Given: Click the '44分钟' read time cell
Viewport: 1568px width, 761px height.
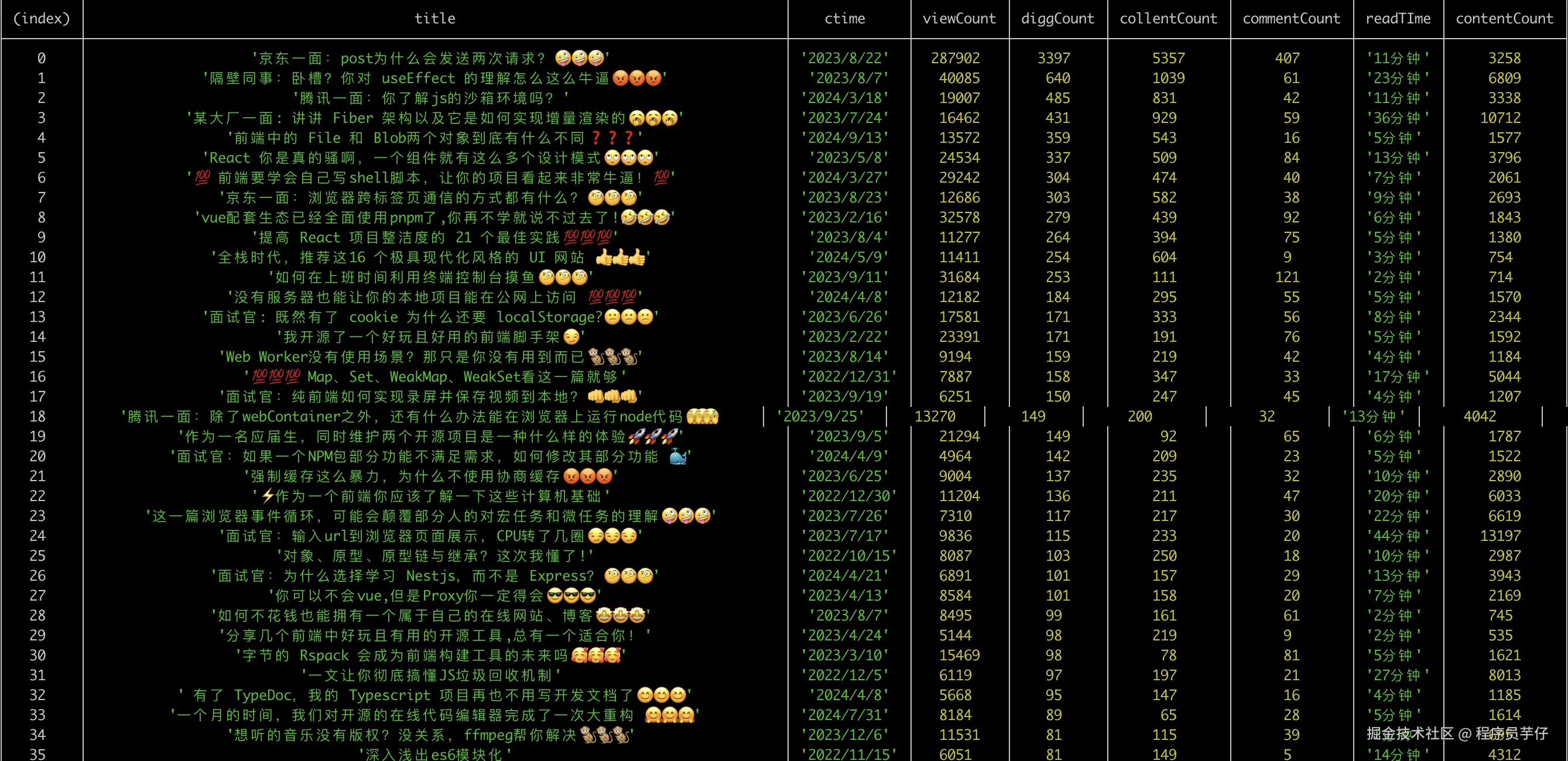Looking at the screenshot, I should click(1397, 536).
